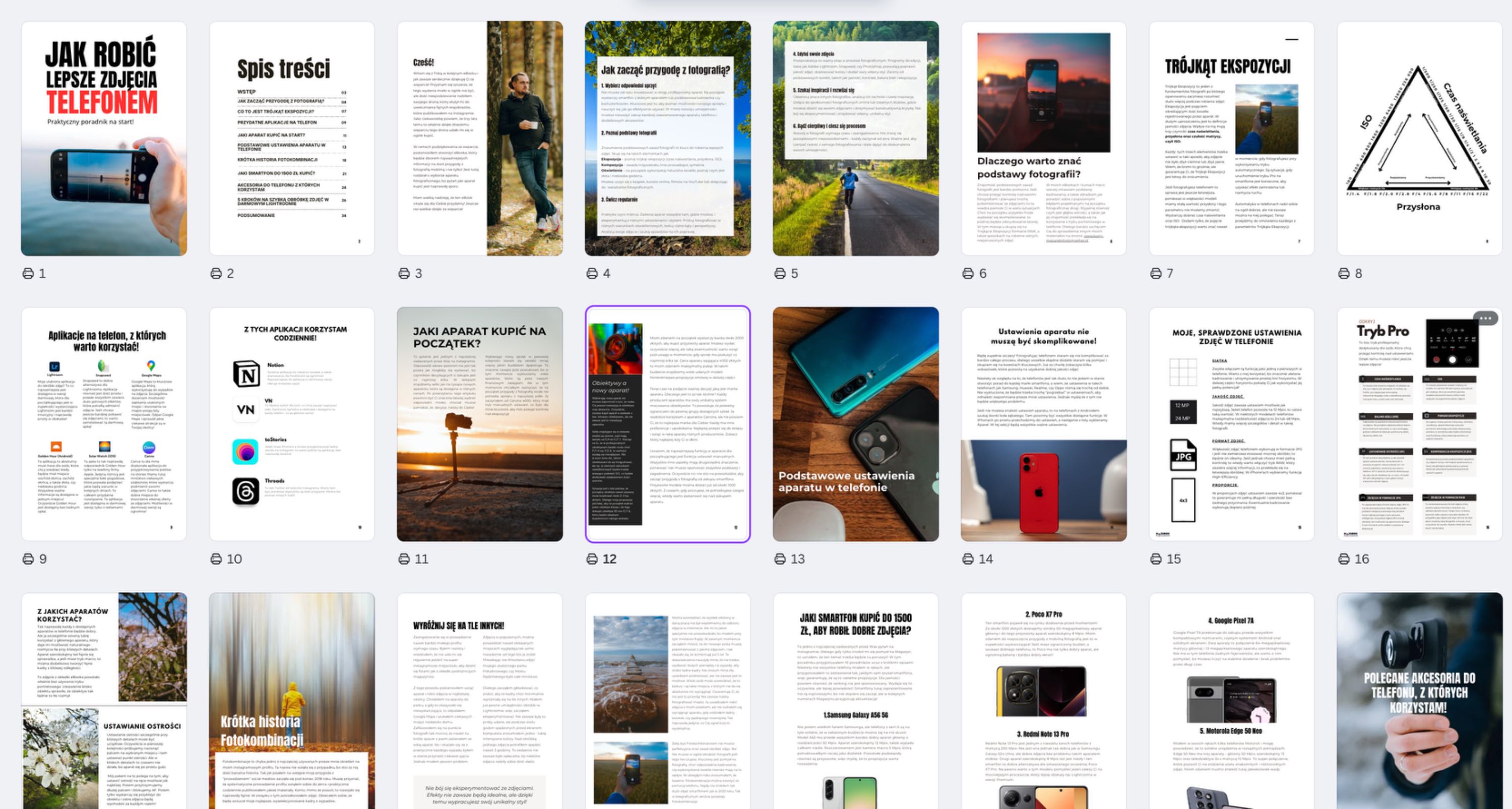Select the cover page 'Jak robić lepsze zdjęcia telefonem'

(x=104, y=139)
